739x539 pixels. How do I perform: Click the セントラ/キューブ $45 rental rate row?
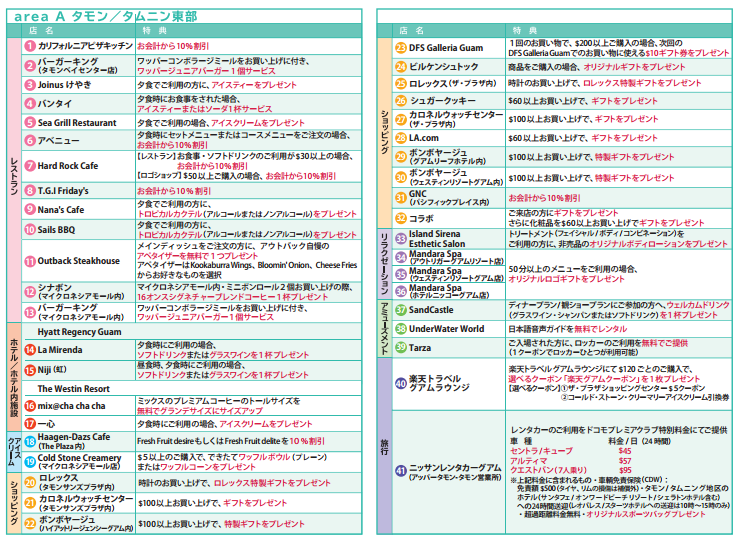tap(571, 451)
